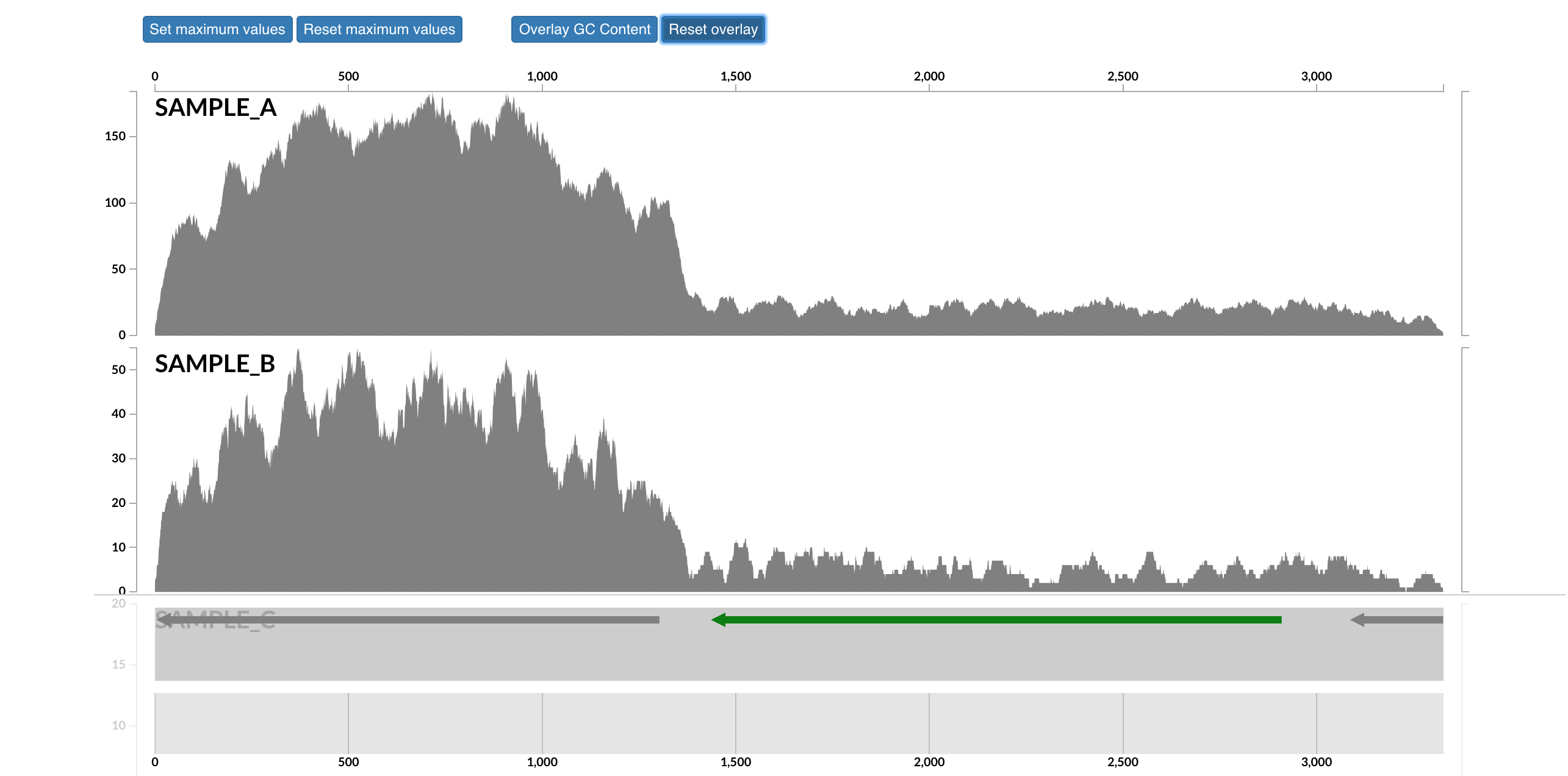Click the 1,000 tick on top axis

(542, 77)
